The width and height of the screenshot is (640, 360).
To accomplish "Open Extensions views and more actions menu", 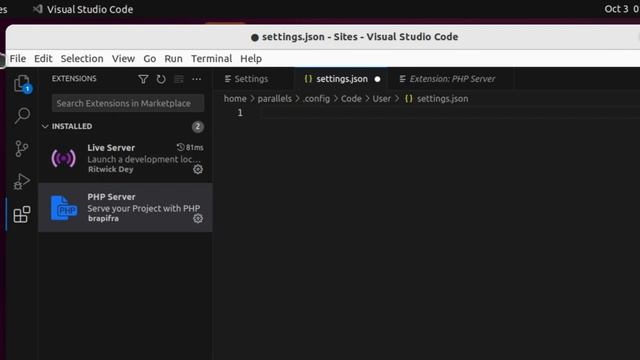I will (x=197, y=79).
